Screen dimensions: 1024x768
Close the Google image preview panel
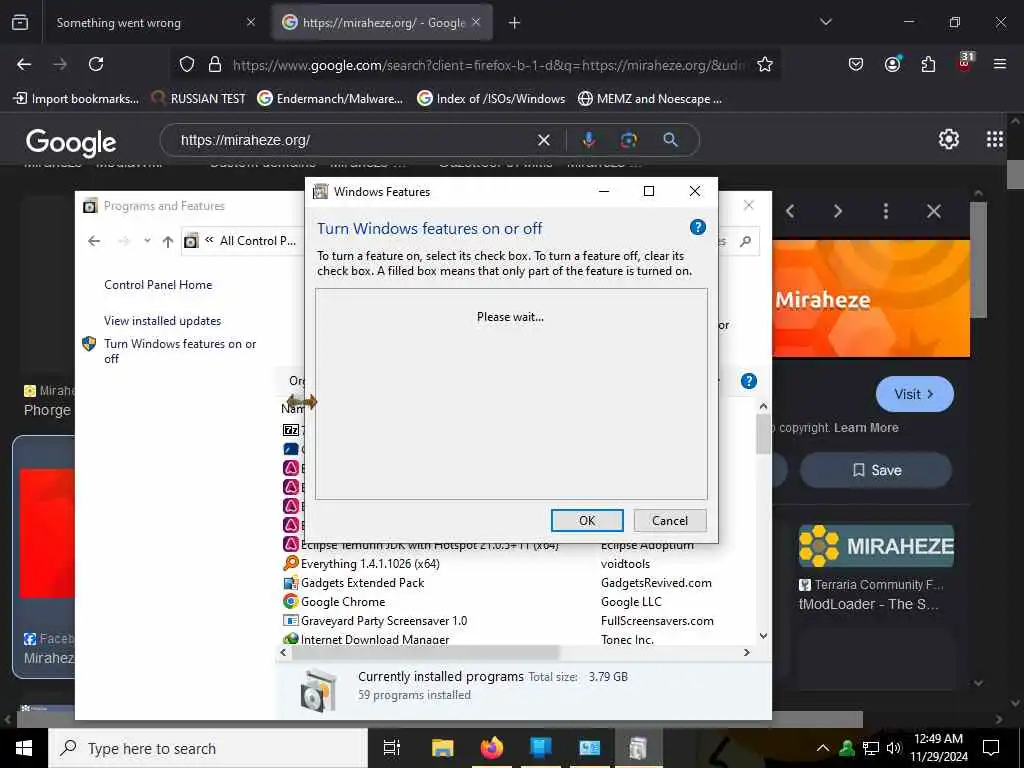[934, 211]
